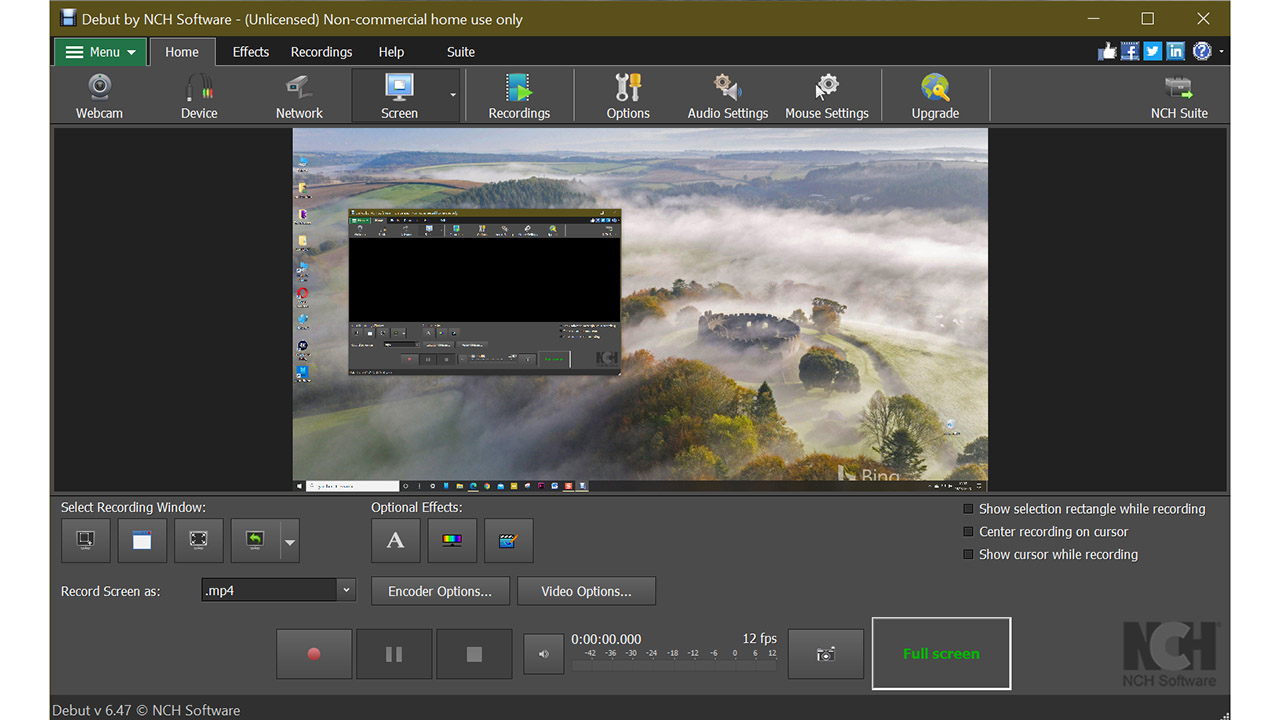The width and height of the screenshot is (1280, 720).
Task: Expand the help icon dropdown arrow
Action: [x=1221, y=52]
